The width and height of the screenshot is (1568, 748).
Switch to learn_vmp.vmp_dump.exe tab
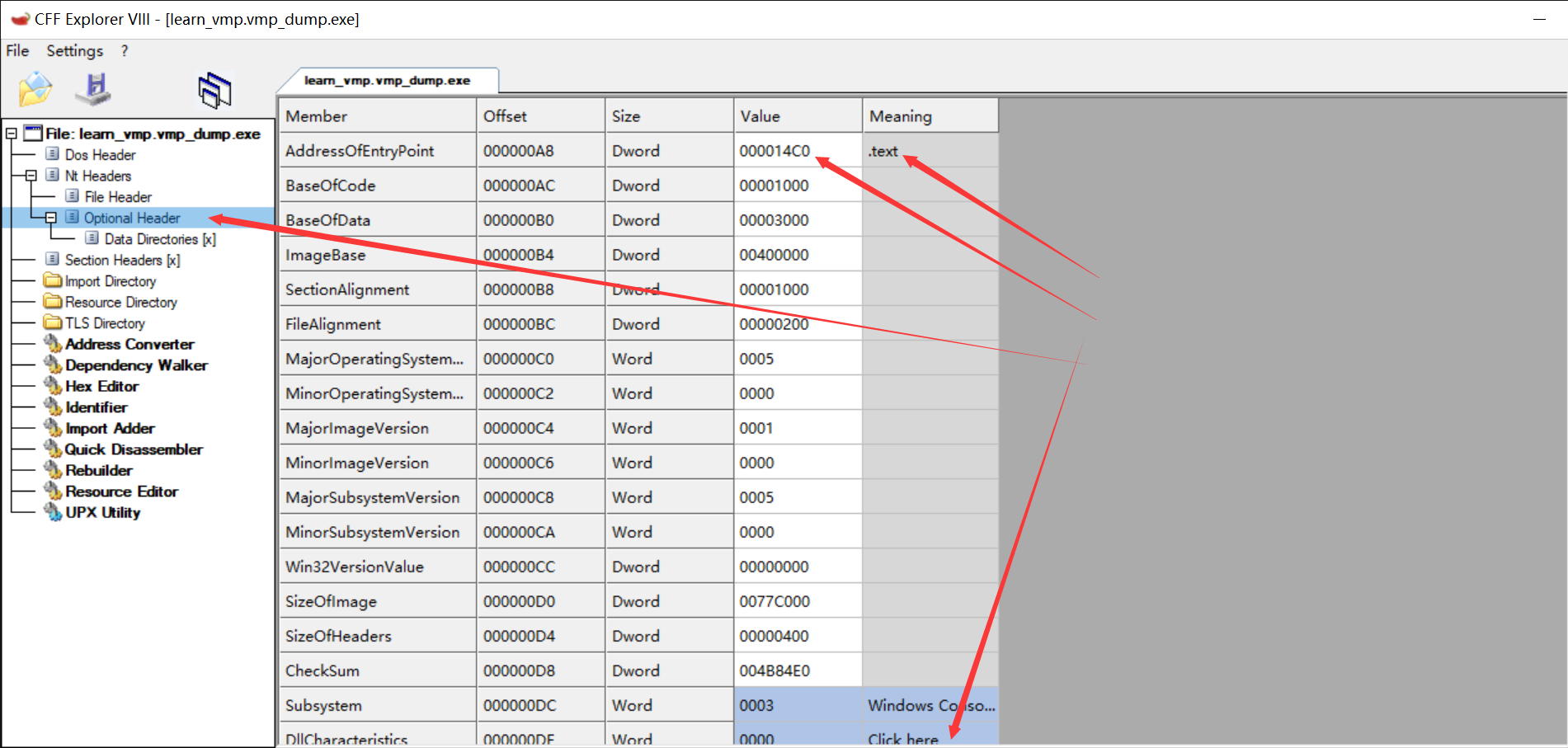pos(387,81)
